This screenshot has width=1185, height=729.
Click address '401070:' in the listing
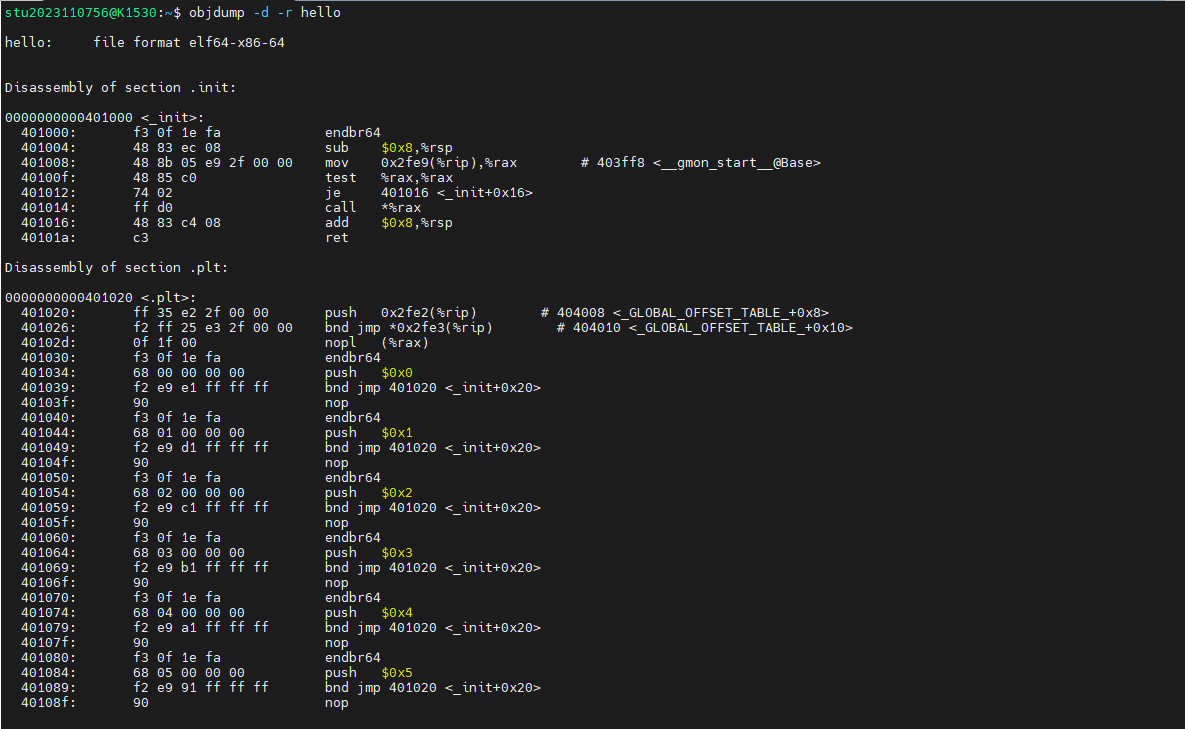pyautogui.click(x=48, y=598)
